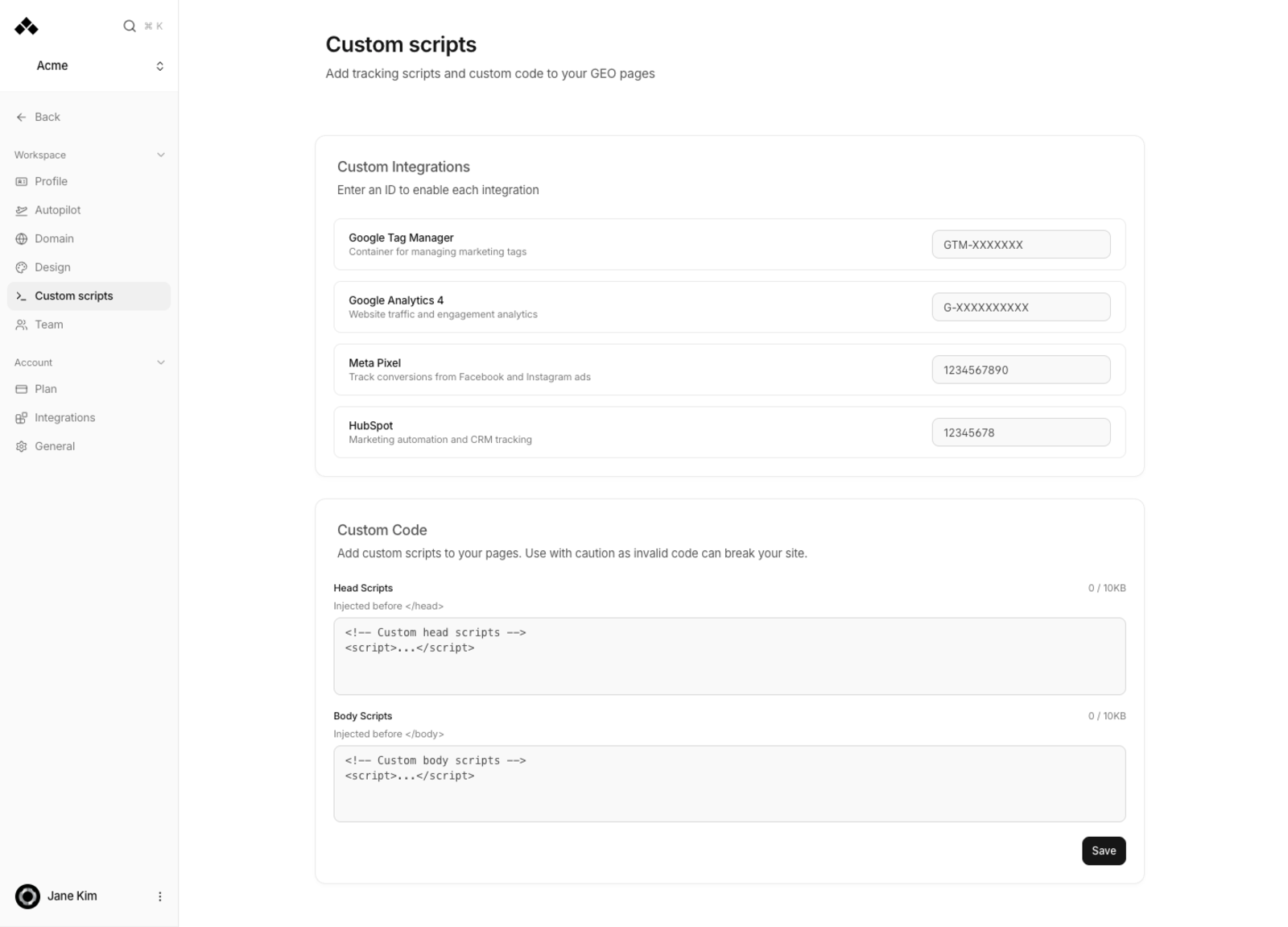Open the Design page

(89, 267)
